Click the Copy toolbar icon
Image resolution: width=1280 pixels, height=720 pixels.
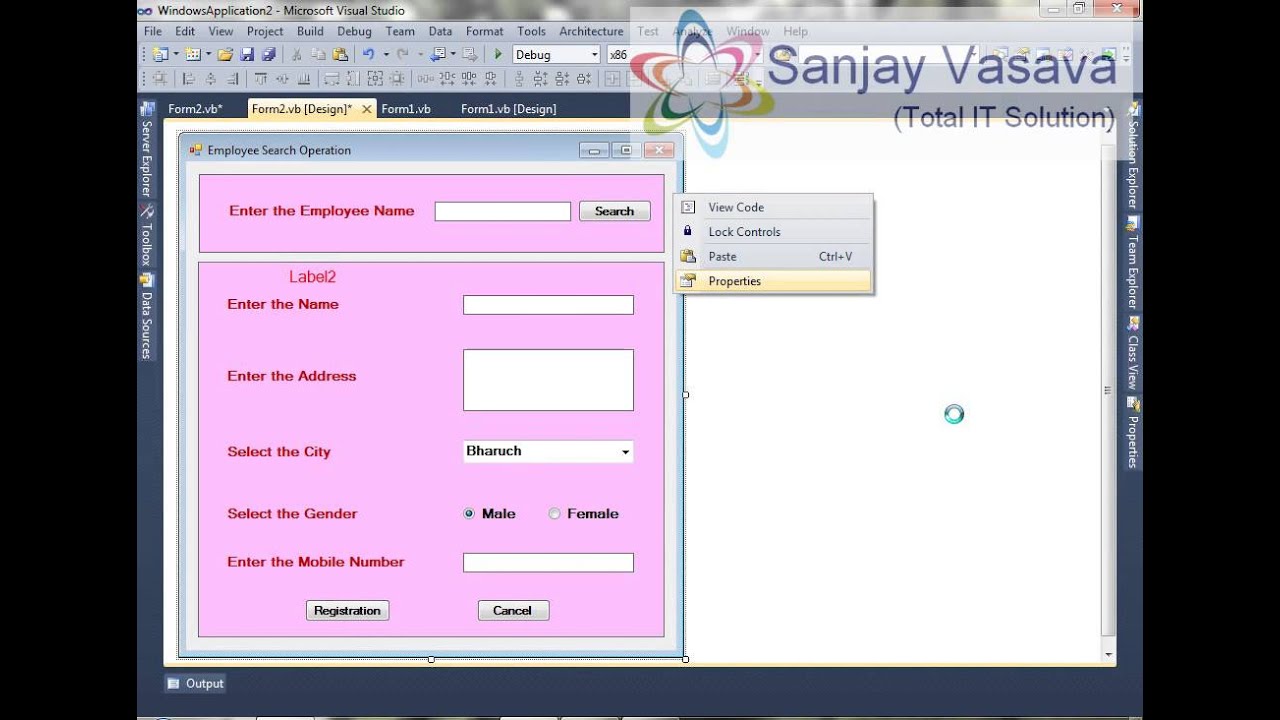[x=318, y=55]
